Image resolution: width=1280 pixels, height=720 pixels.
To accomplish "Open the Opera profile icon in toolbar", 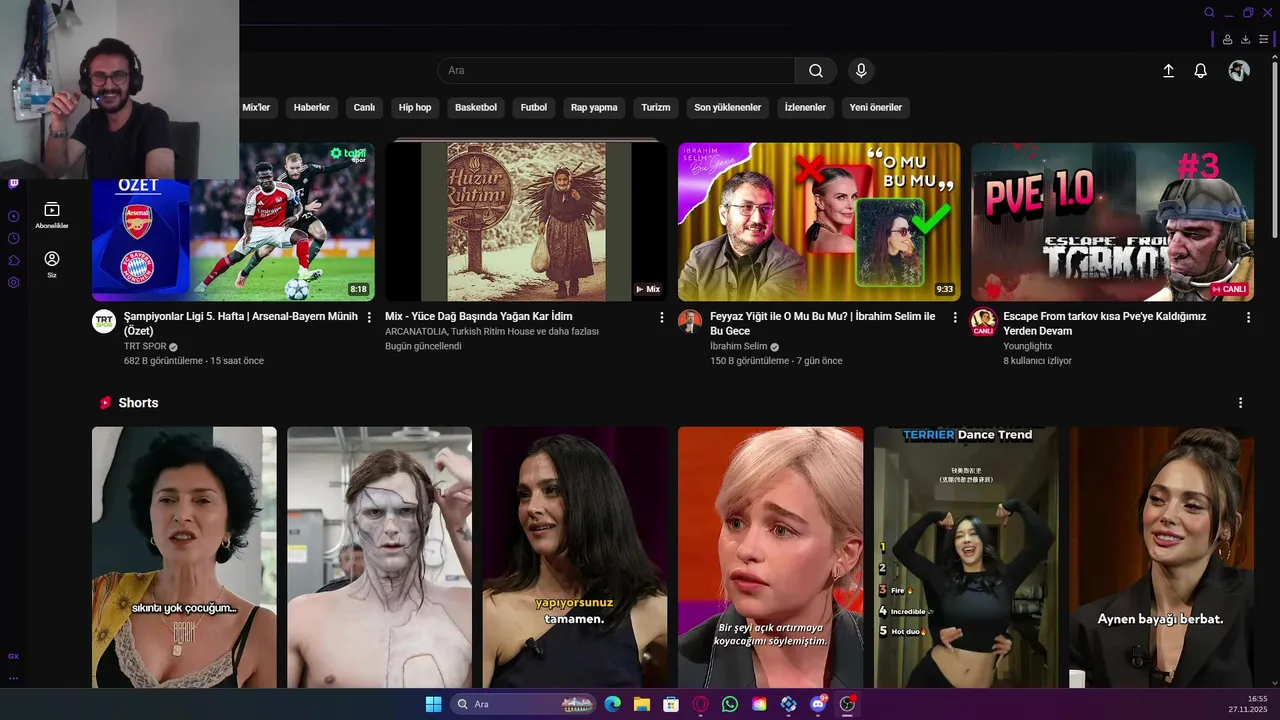I will [x=1227, y=39].
